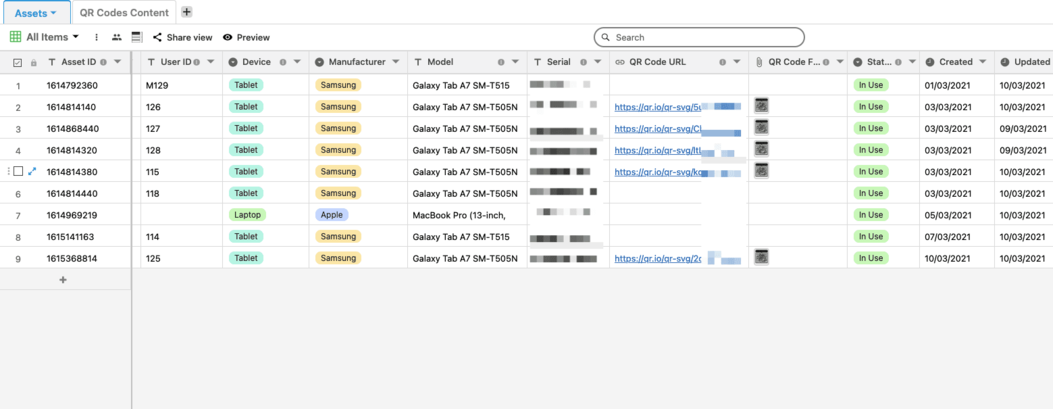Expand the All Items view dropdown

(47, 37)
